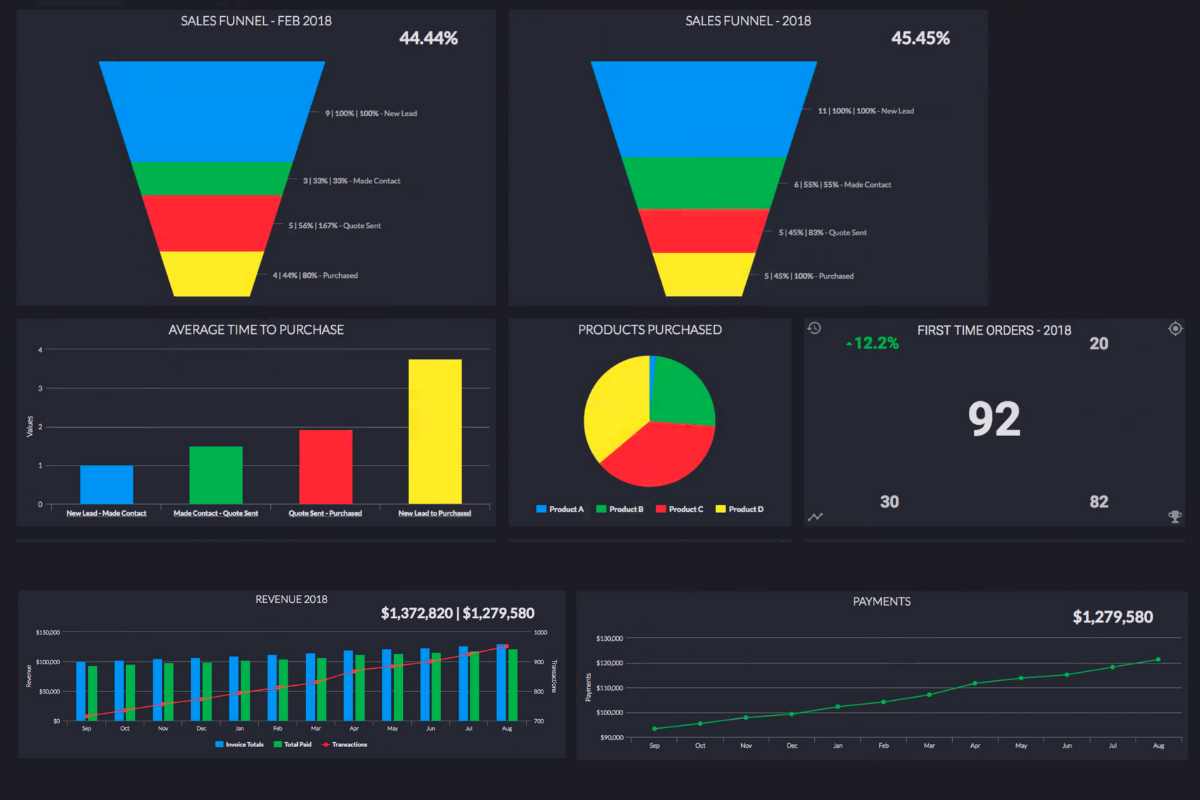The image size is (1200, 800).
Task: Click the '20' value in First Time Orders
Action: 1099,344
